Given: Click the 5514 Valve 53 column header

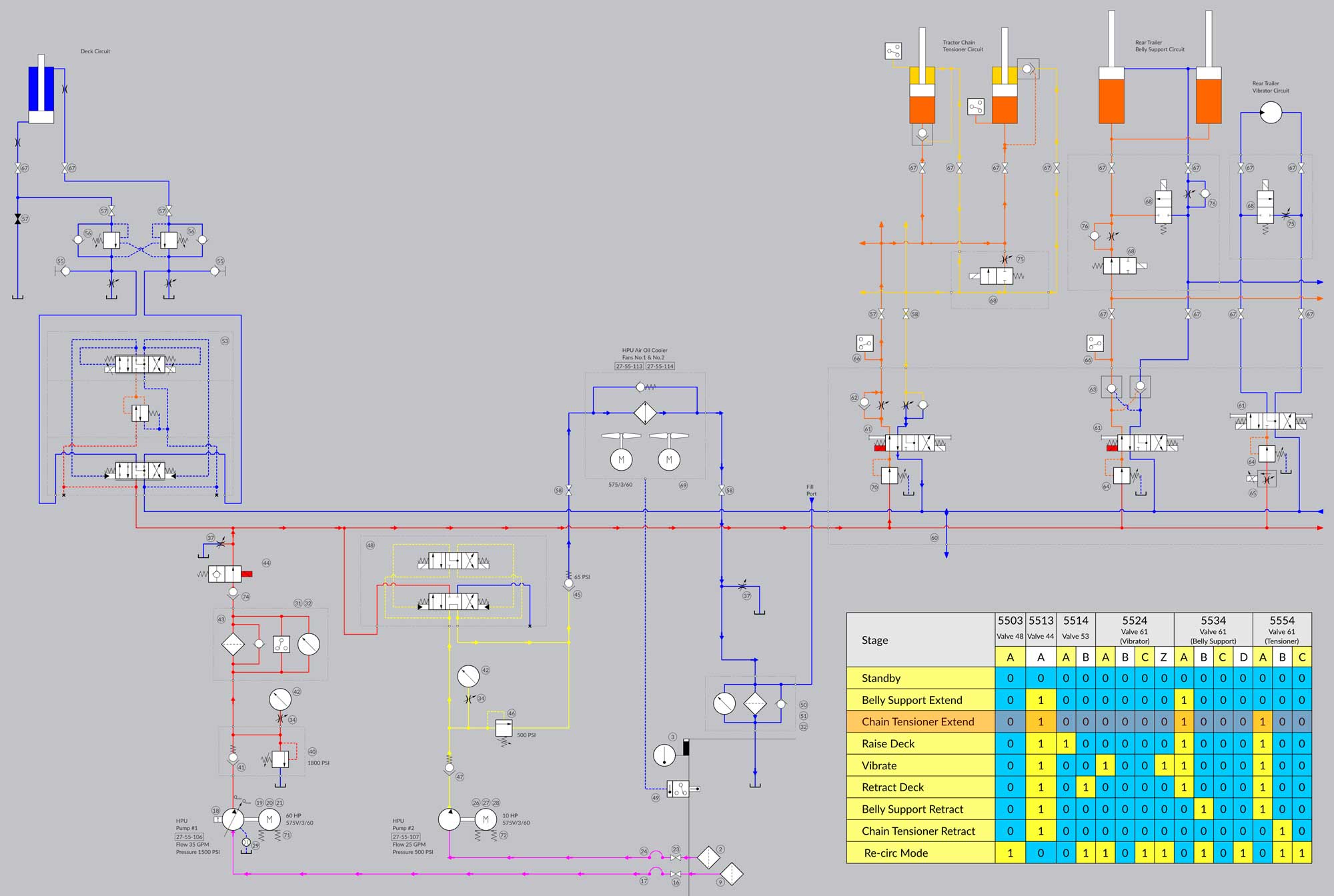Looking at the screenshot, I should [1076, 629].
